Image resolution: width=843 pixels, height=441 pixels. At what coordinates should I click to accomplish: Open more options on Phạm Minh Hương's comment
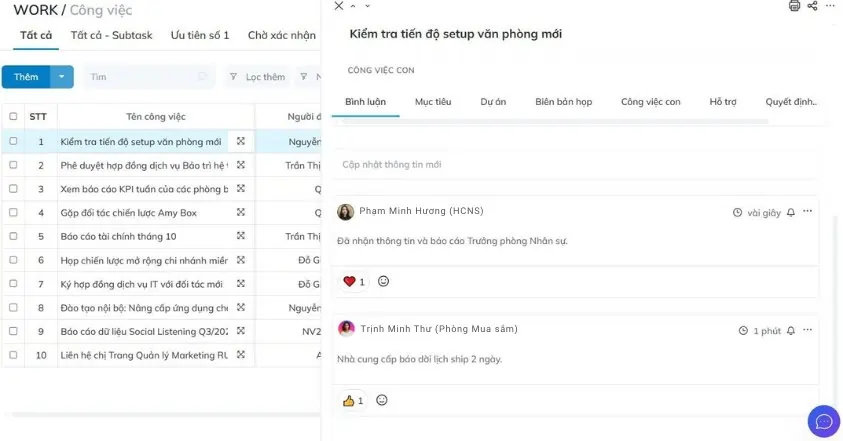click(808, 212)
